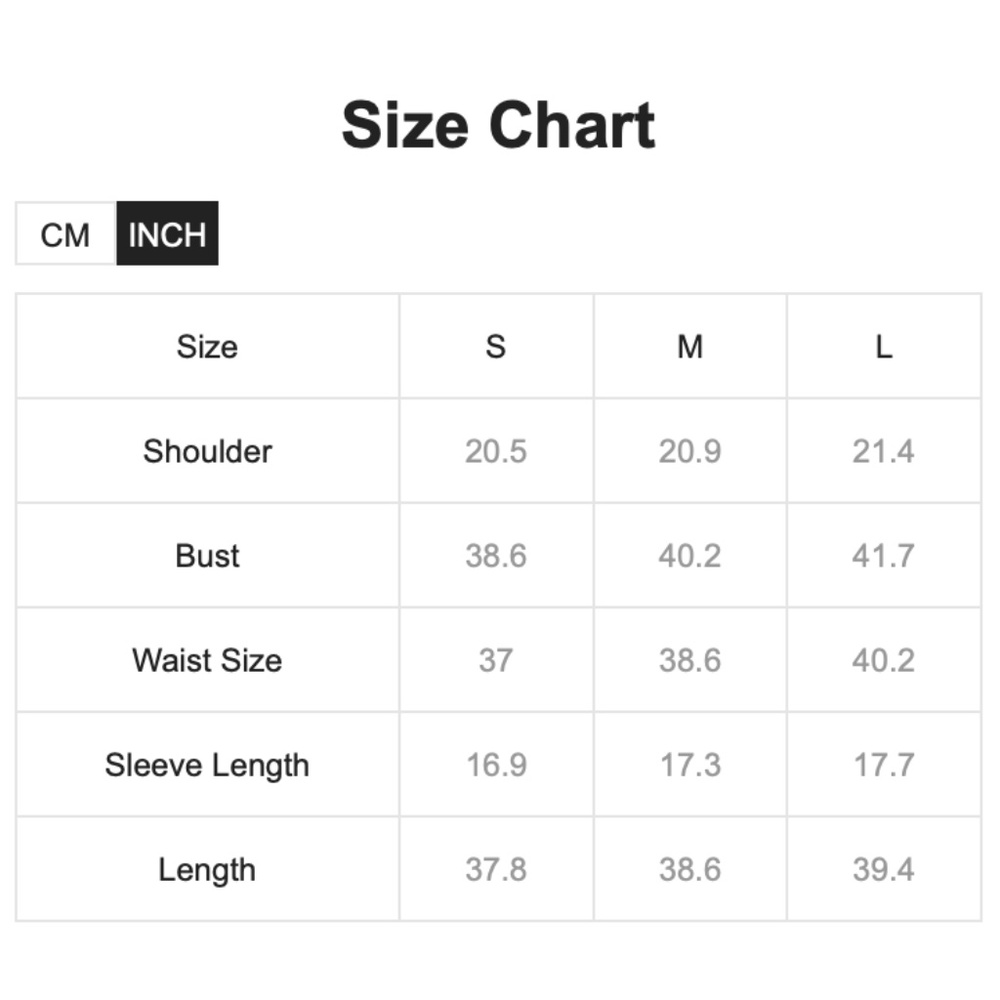Click the Shoulder row label
Viewport: 1000px width, 1000px height.
point(207,451)
